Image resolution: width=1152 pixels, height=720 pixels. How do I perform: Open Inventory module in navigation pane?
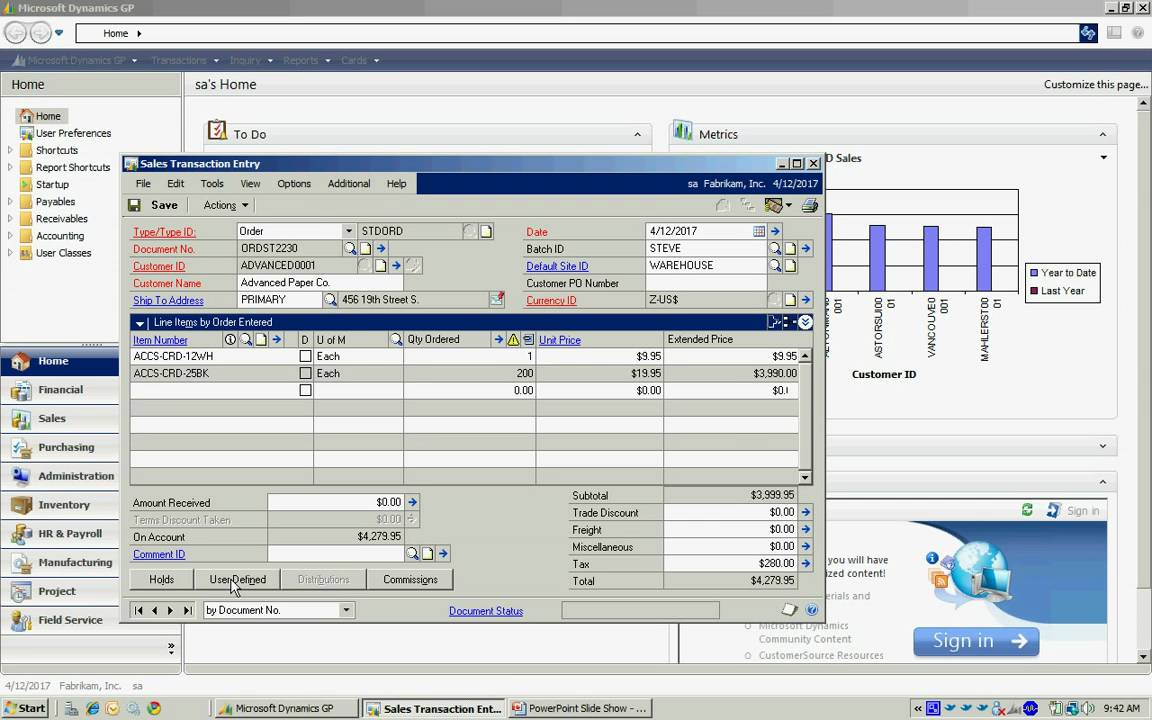pyautogui.click(x=60, y=505)
